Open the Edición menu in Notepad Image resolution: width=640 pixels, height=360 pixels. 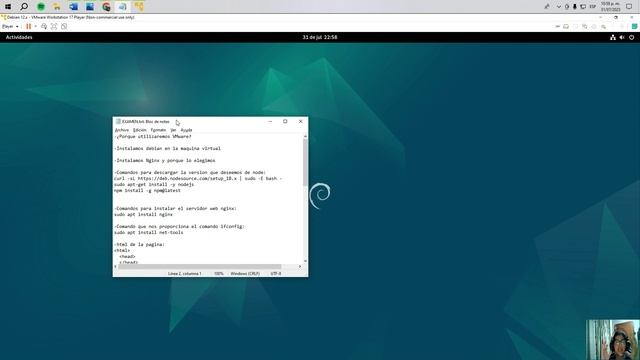pyautogui.click(x=140, y=130)
